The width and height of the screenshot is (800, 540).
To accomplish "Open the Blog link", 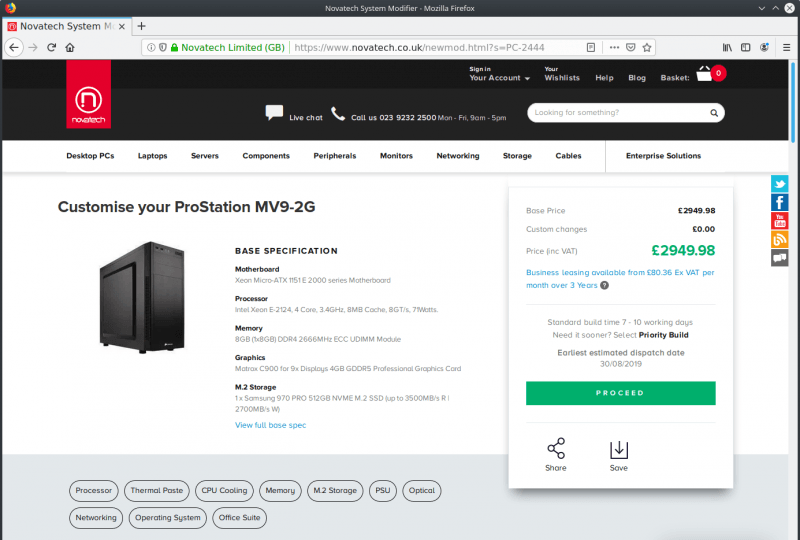I will pyautogui.click(x=637, y=78).
